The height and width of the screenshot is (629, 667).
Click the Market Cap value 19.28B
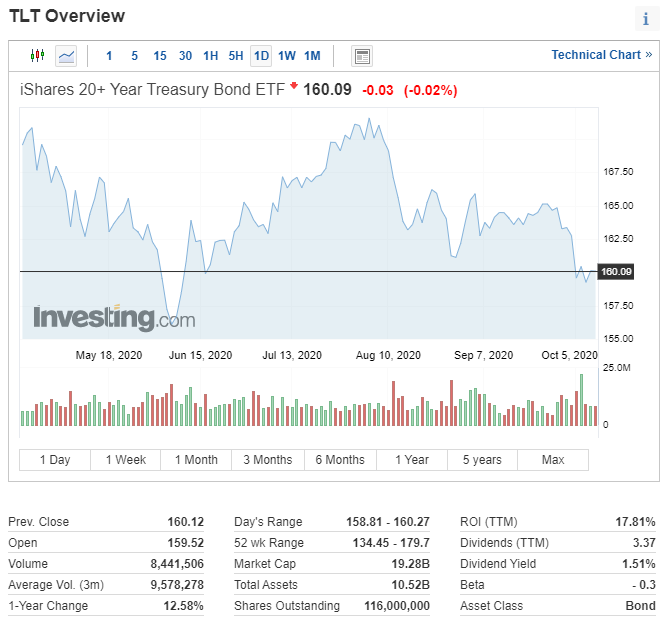click(x=410, y=564)
